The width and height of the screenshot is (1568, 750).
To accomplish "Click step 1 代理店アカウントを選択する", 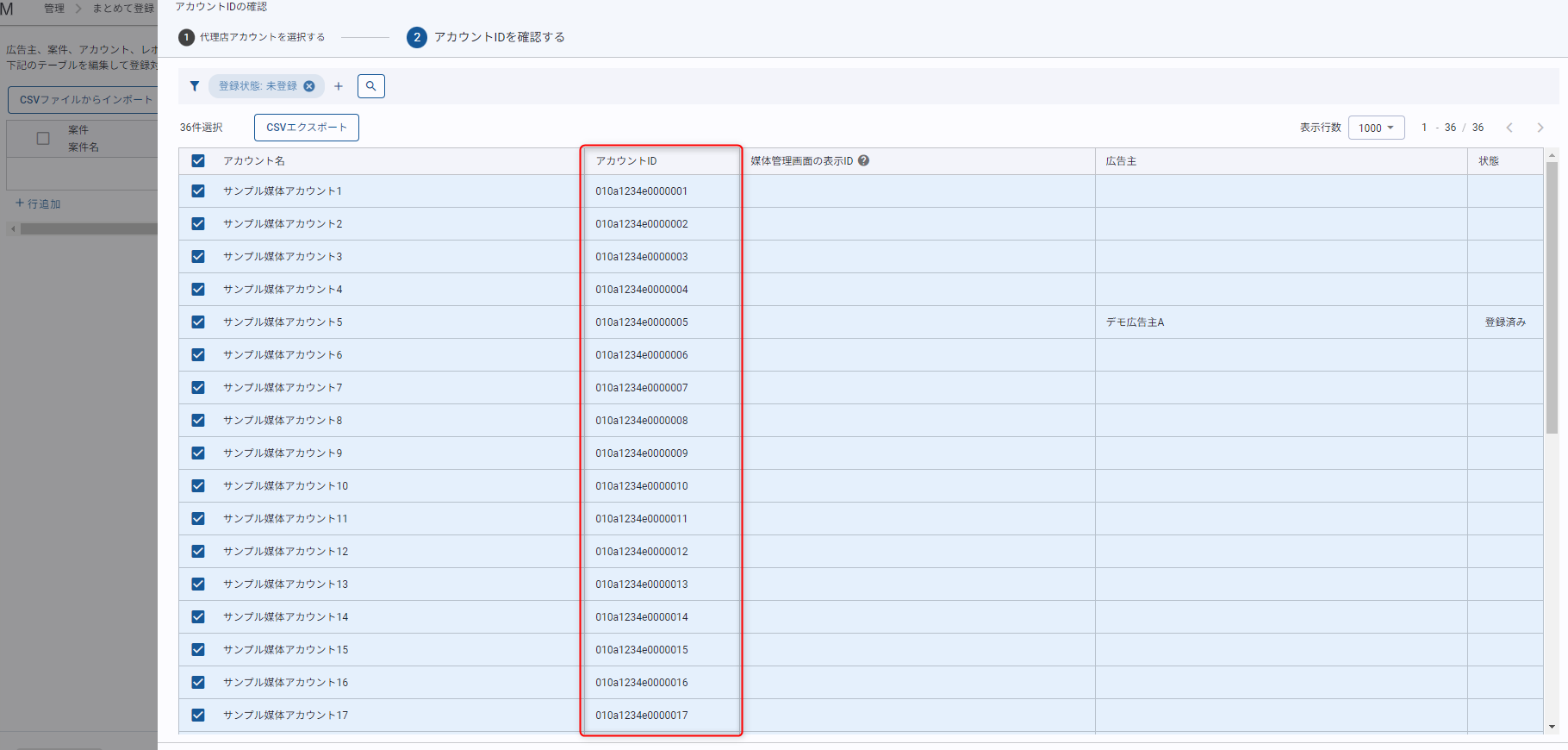I will 252,37.
